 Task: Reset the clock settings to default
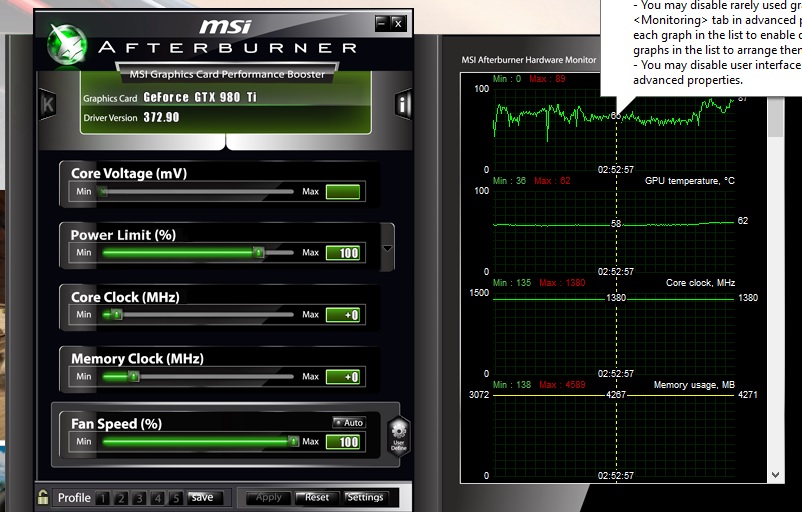[317, 497]
